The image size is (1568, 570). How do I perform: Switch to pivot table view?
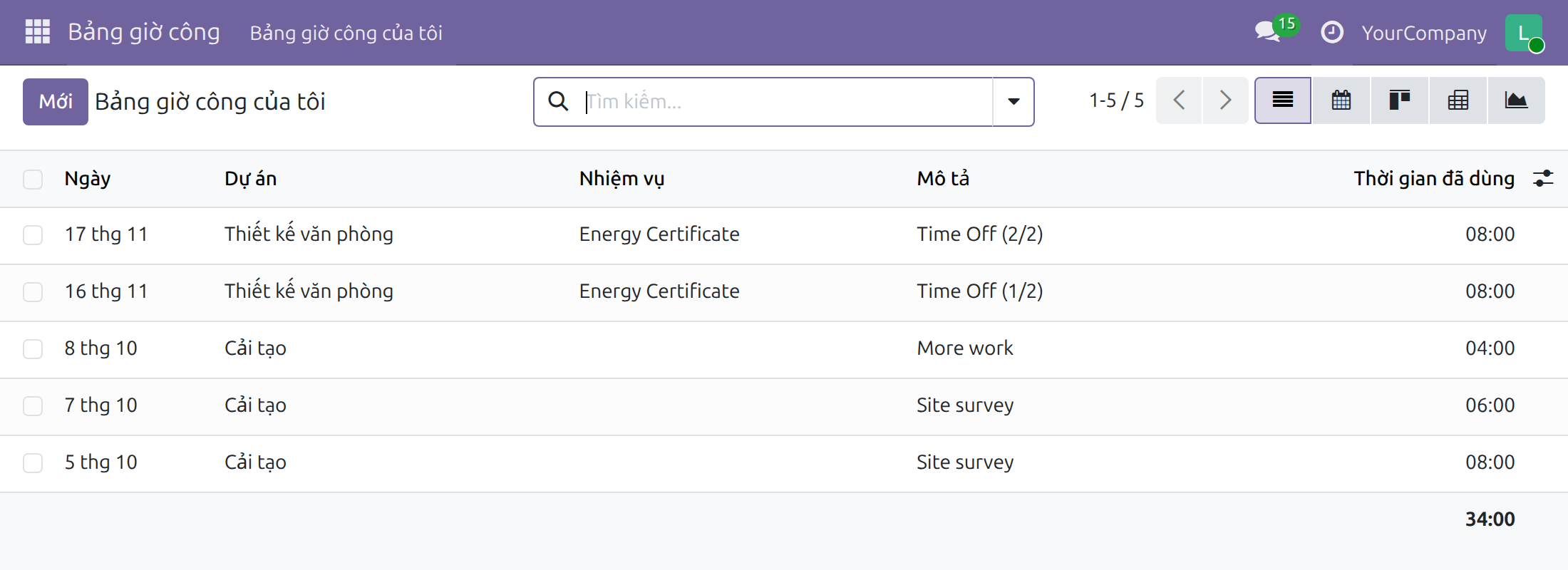click(1458, 100)
